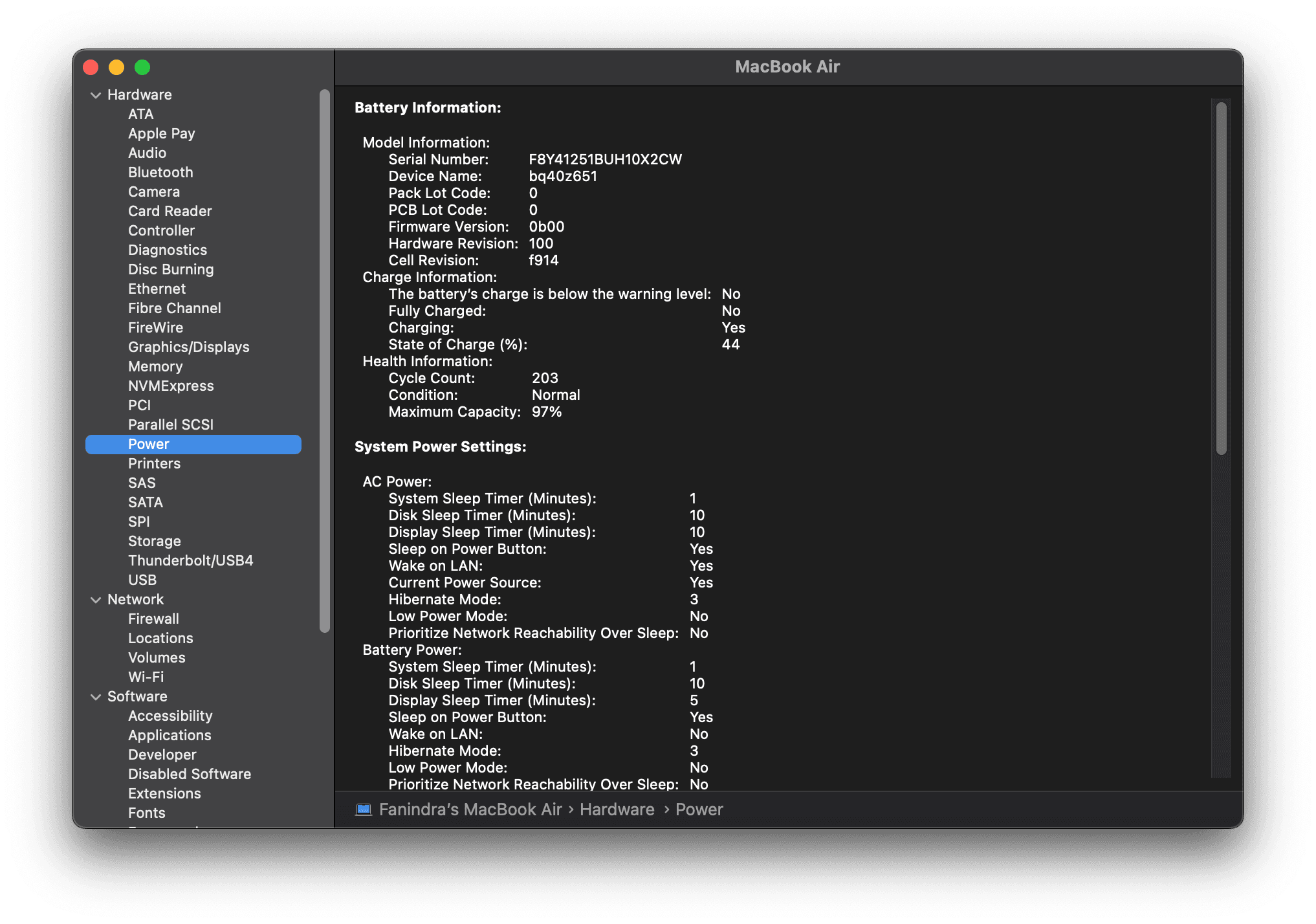Open the NVMExpress entry
Image resolution: width=1316 pixels, height=924 pixels.
[x=171, y=386]
